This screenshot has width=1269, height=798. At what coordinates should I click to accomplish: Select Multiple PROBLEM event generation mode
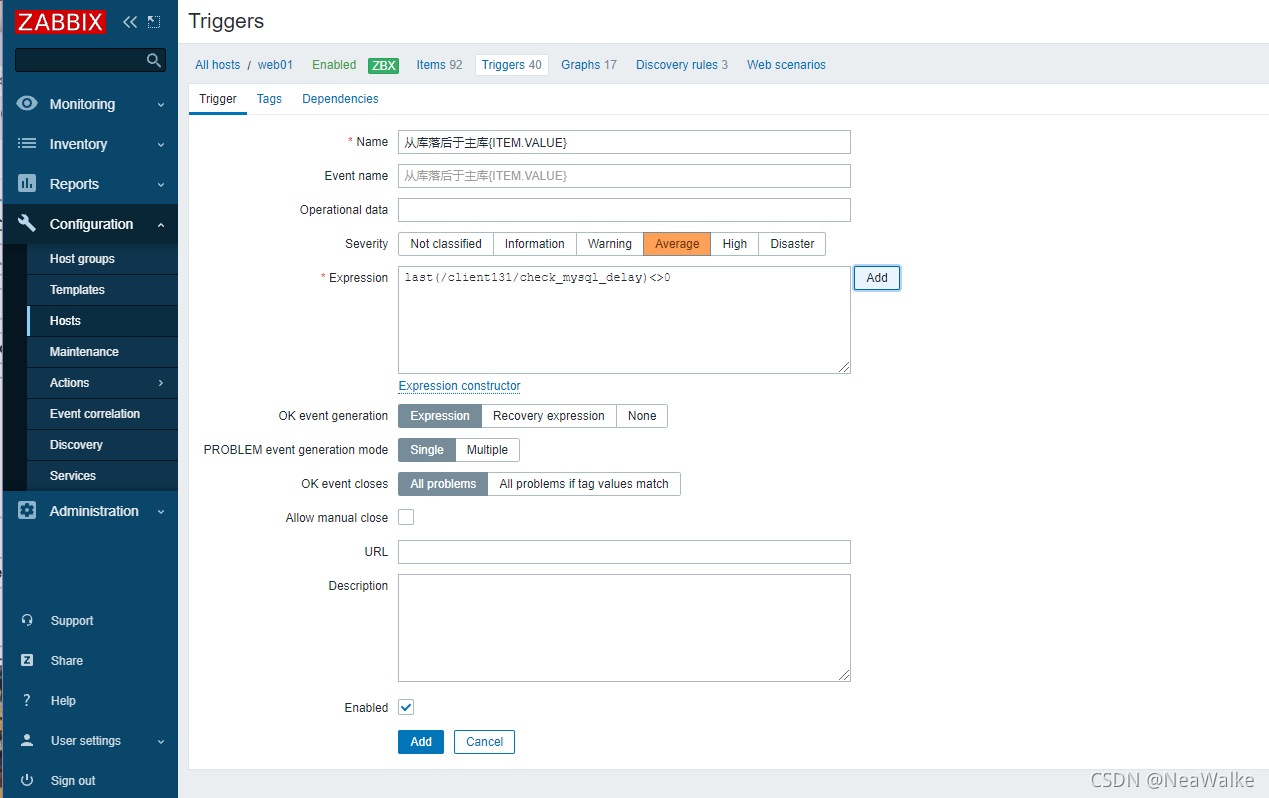487,450
